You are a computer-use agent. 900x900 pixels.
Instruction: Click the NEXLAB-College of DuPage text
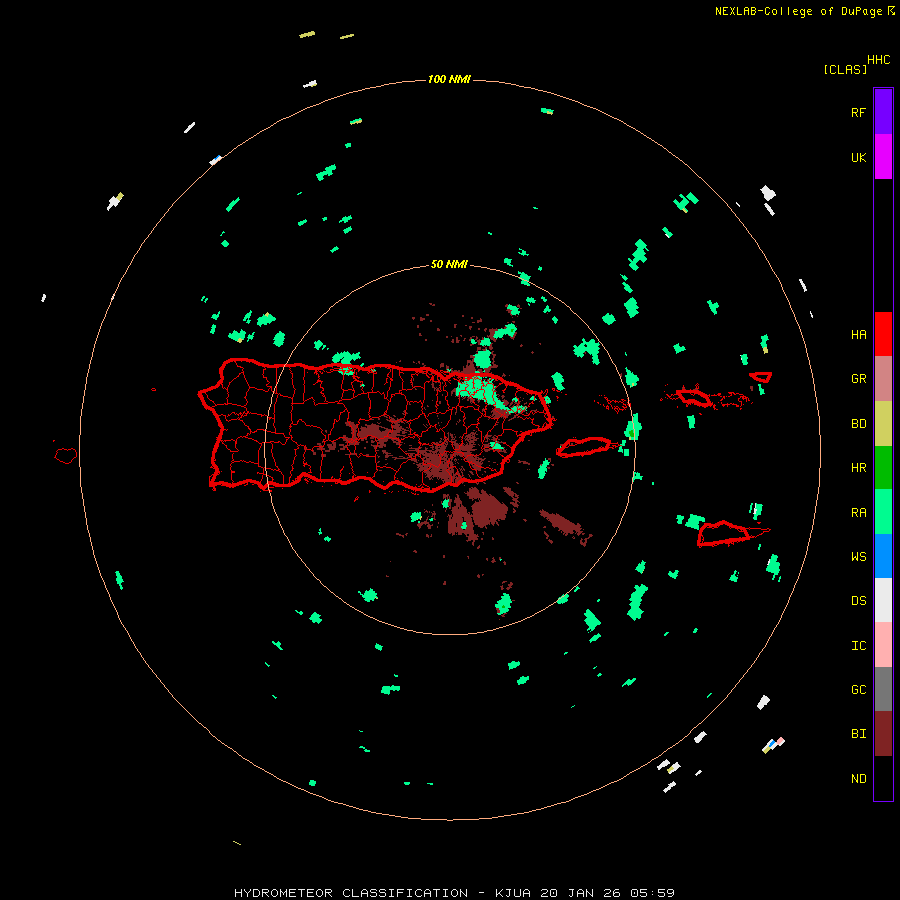[798, 11]
